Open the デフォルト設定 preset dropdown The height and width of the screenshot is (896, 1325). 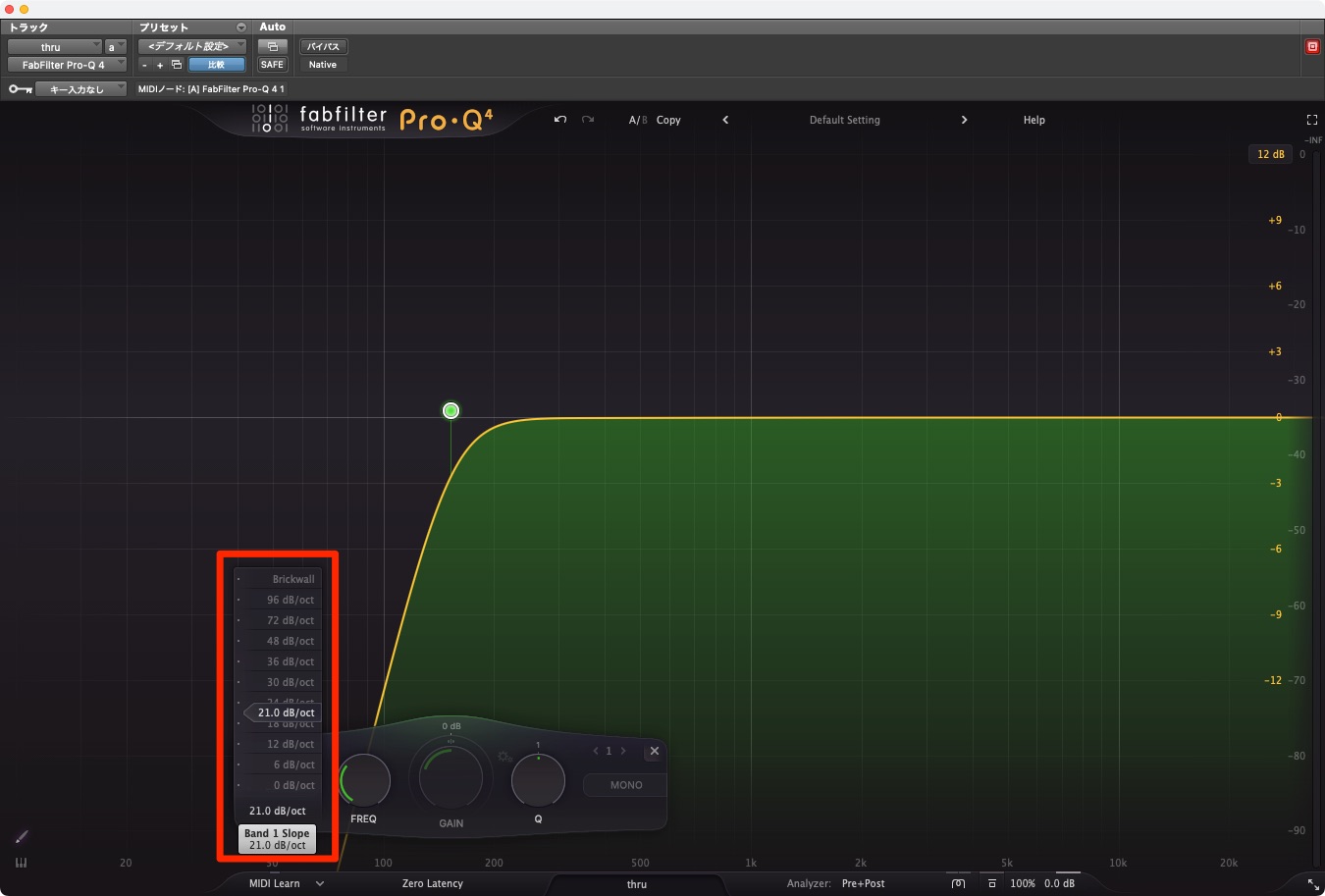click(x=191, y=46)
